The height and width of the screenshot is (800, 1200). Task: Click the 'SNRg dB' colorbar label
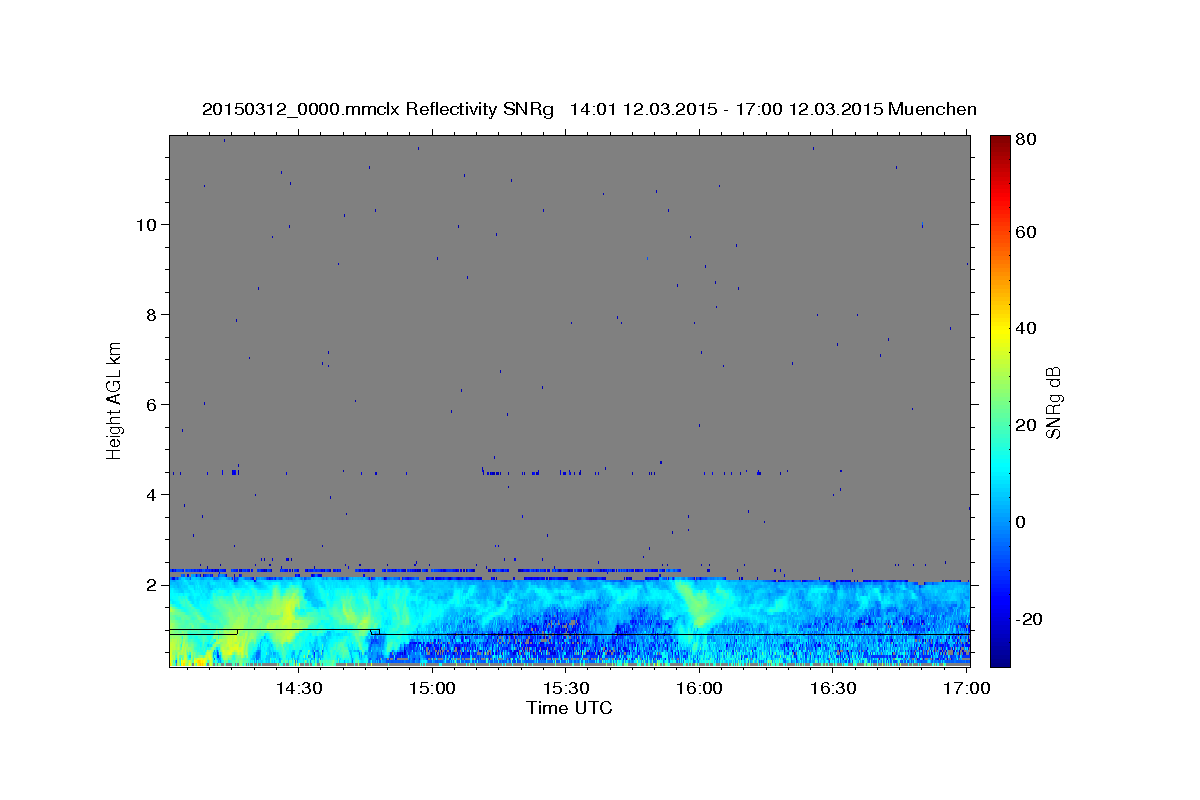1052,402
